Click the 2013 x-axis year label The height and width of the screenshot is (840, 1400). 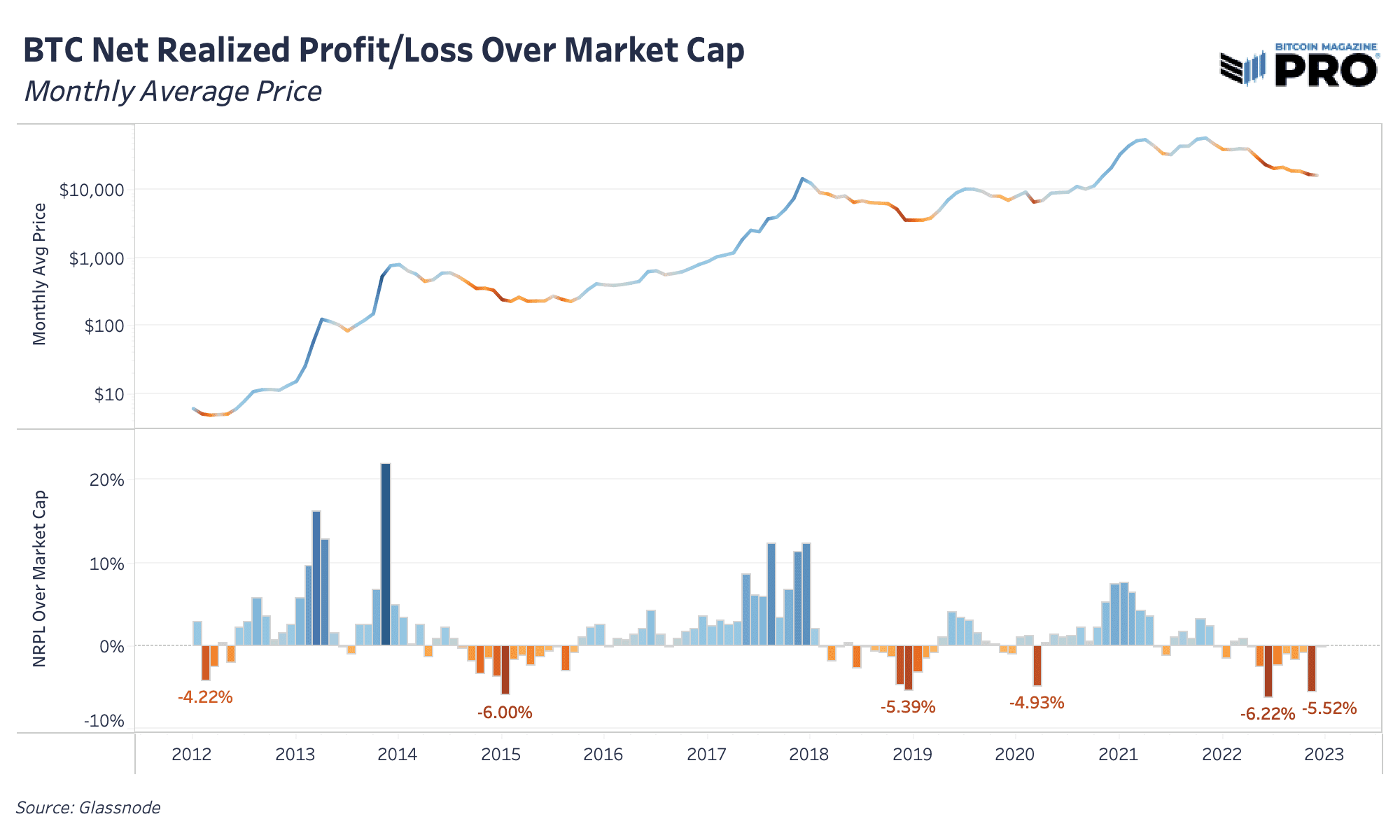(295, 755)
